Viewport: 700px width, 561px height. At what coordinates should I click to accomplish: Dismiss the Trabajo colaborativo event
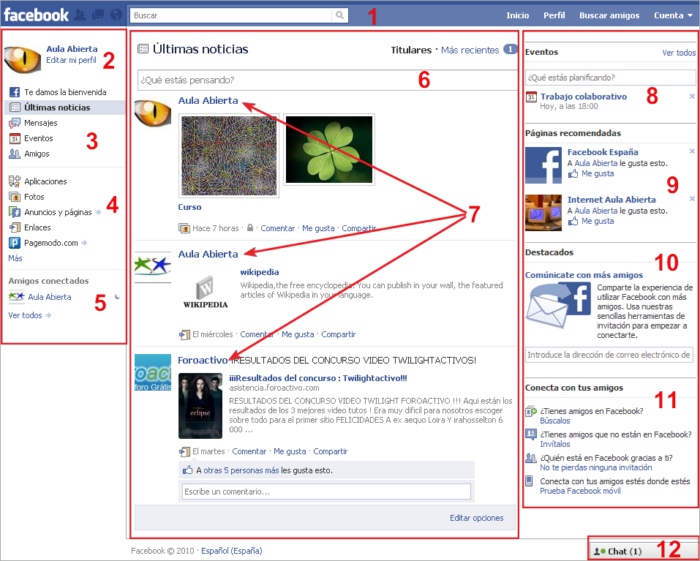[x=692, y=96]
